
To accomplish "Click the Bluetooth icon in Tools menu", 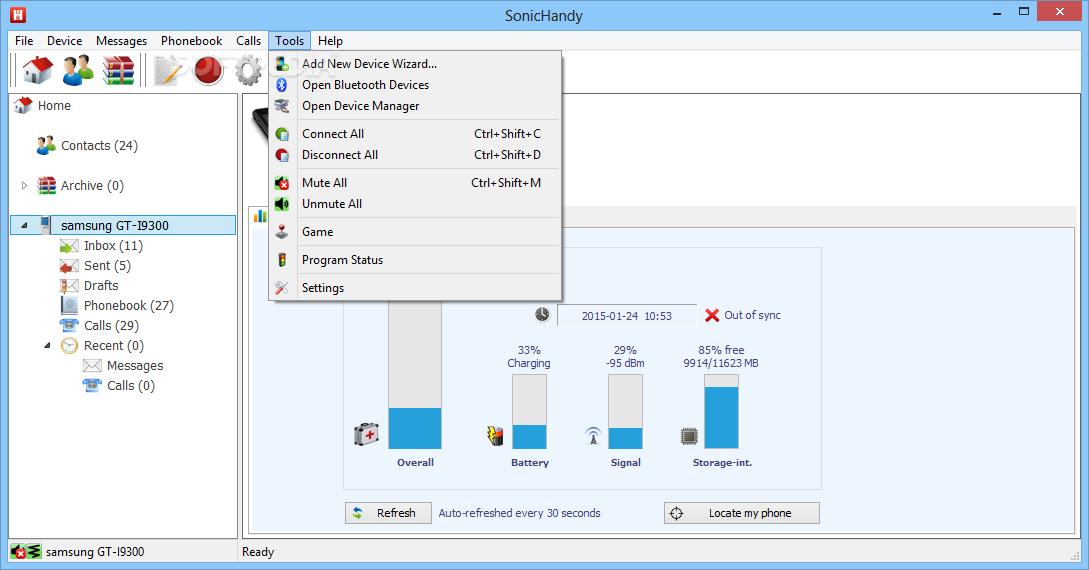I will click(x=282, y=85).
